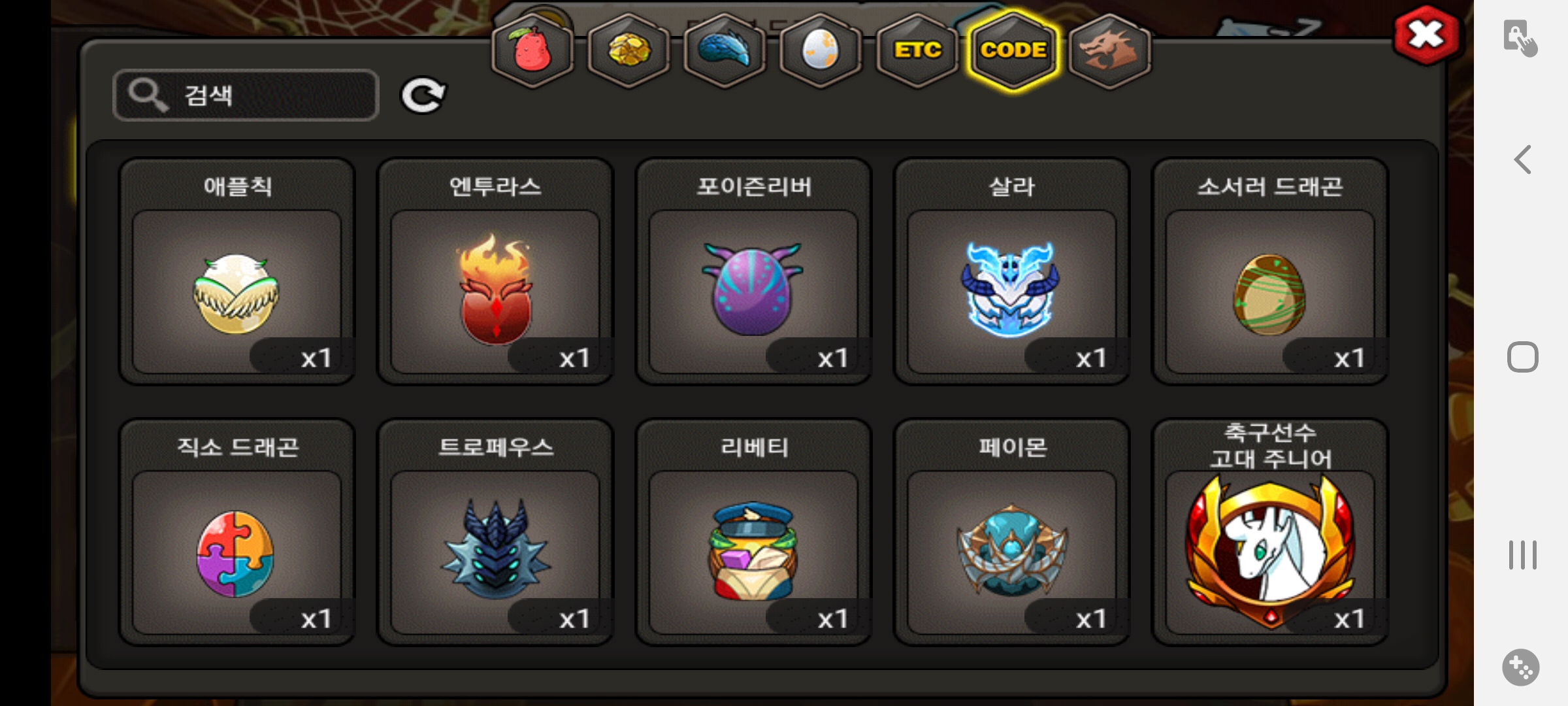
Task: Click the refresh arrow next to search
Action: click(423, 95)
